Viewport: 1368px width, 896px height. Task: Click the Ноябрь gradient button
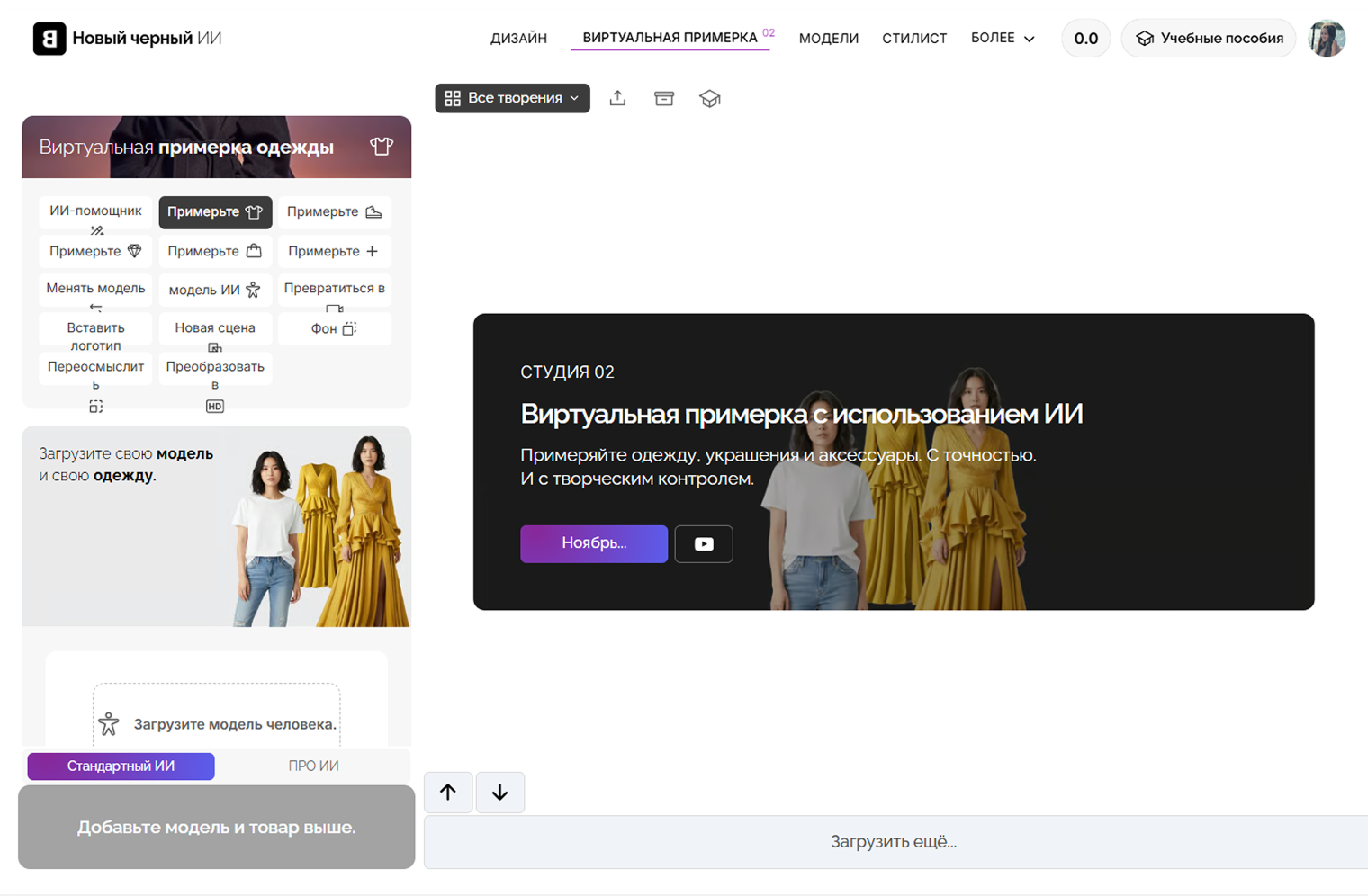[x=593, y=543]
